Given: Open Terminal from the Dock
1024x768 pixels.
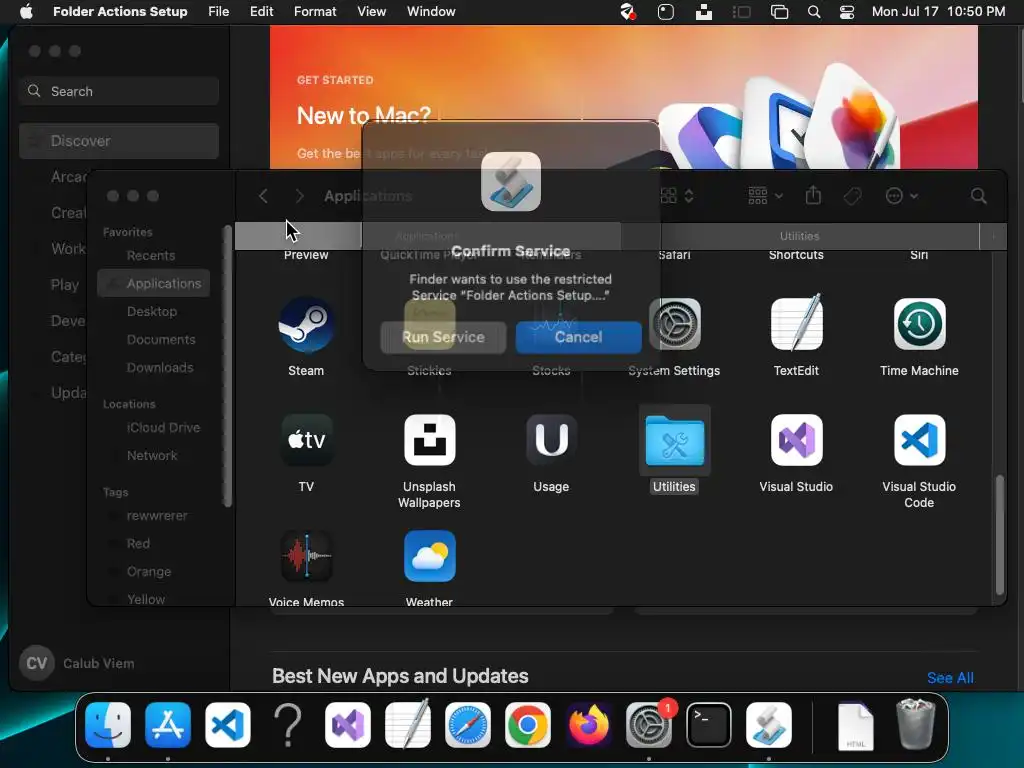Looking at the screenshot, I should [709, 725].
